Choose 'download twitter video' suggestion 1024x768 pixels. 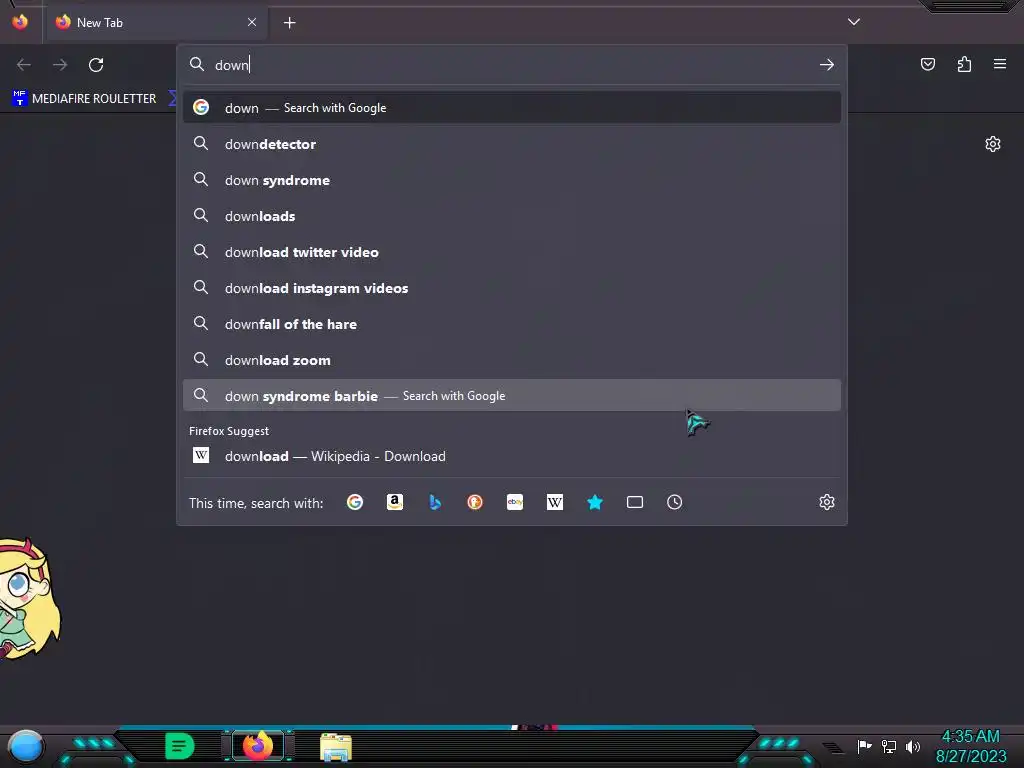512,251
